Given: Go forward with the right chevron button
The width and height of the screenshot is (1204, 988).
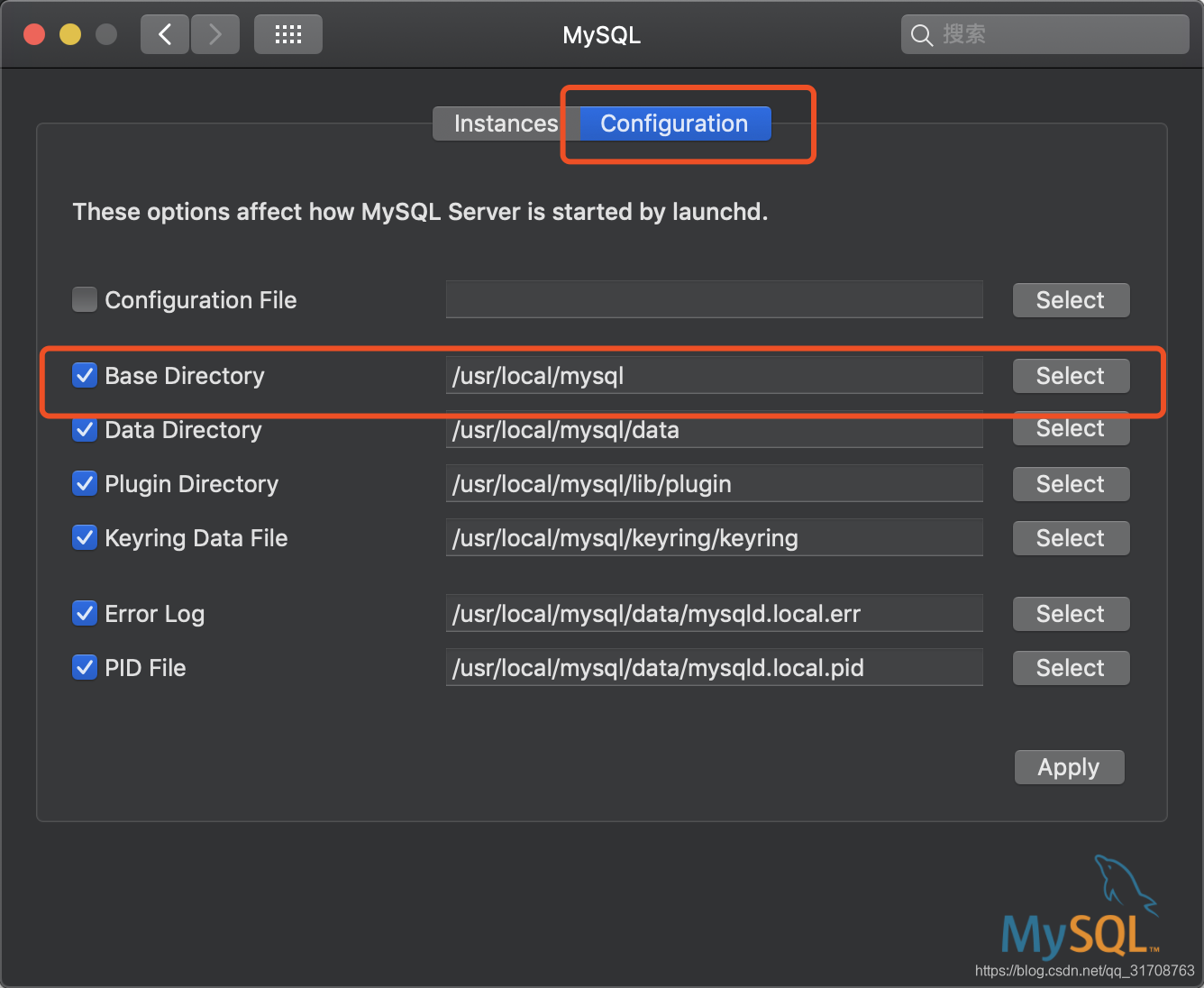Looking at the screenshot, I should coord(215,35).
